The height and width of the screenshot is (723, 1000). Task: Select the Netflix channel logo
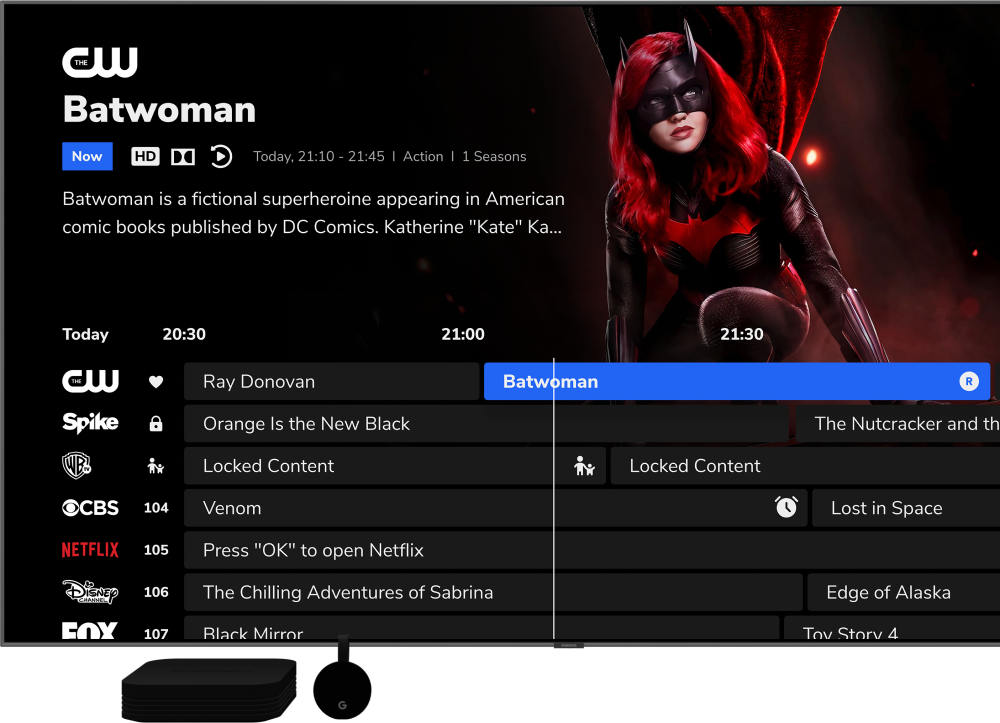[x=90, y=550]
